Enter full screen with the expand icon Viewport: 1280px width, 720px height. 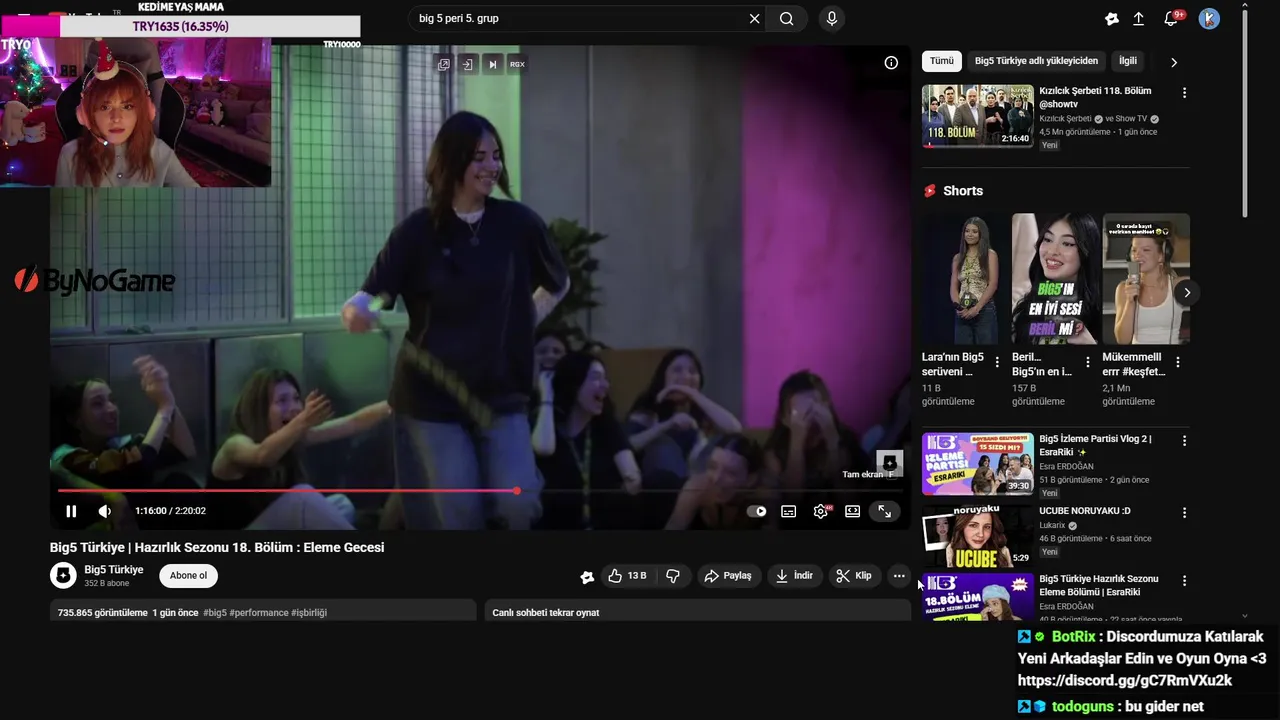point(884,511)
